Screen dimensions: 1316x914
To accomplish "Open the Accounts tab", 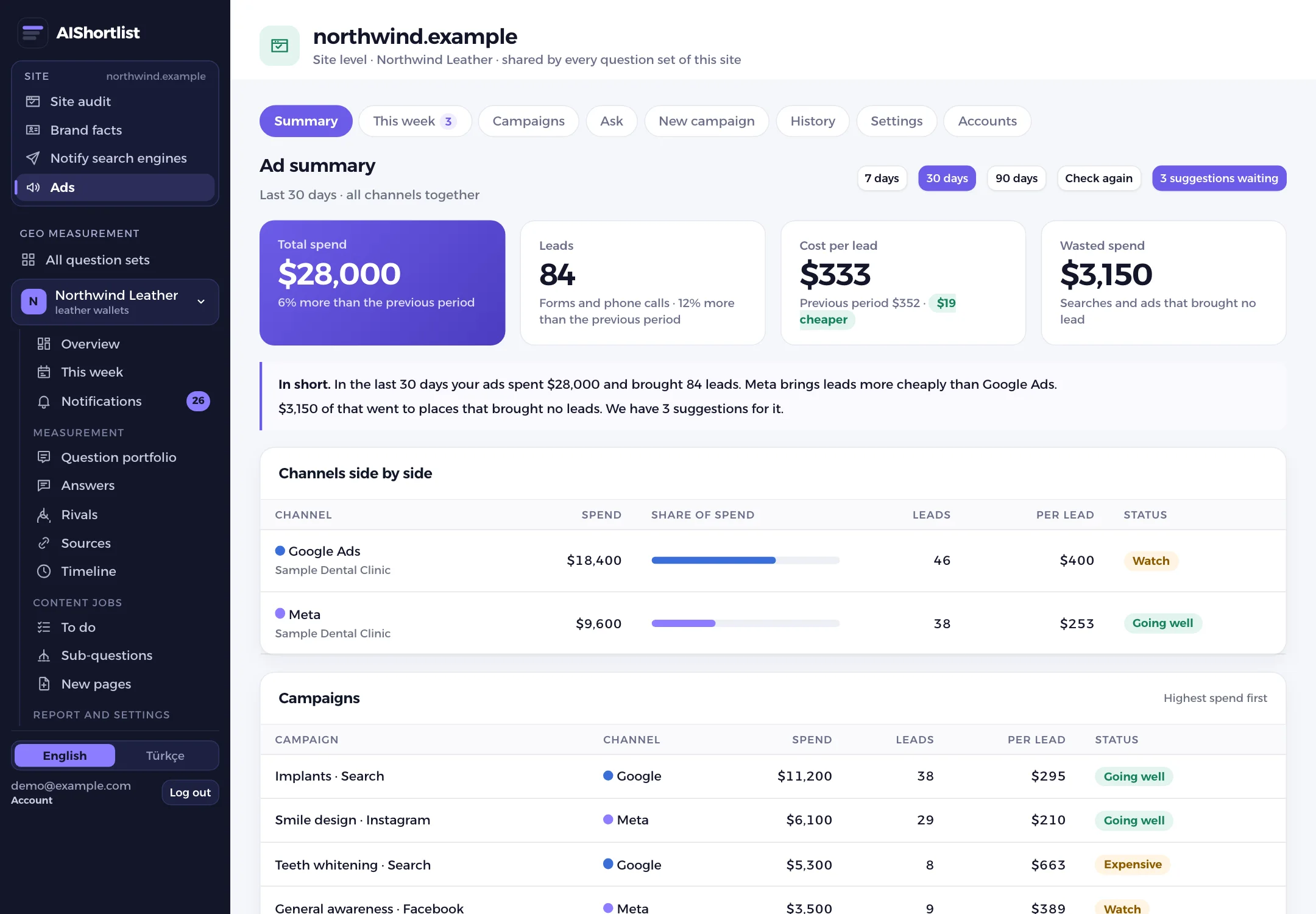I will [987, 121].
